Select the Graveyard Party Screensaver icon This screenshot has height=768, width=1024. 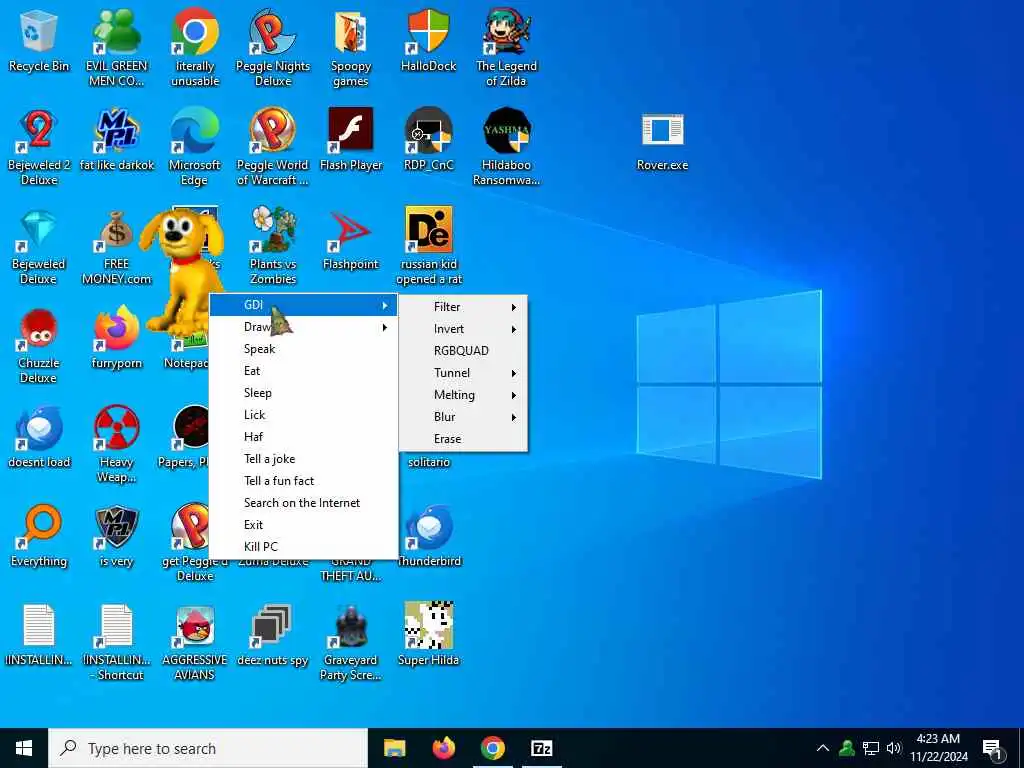point(351,626)
